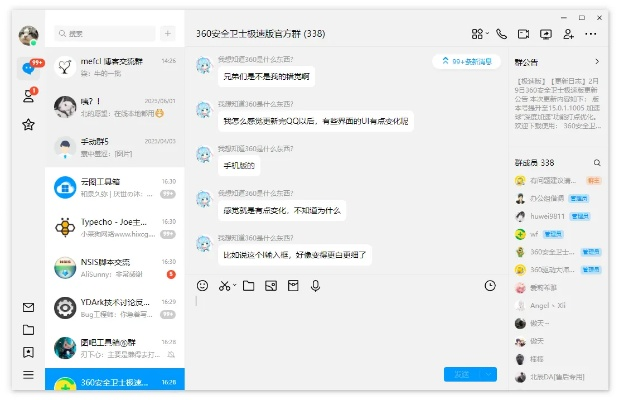Click the send image icon
619x400 pixels.
click(270, 286)
